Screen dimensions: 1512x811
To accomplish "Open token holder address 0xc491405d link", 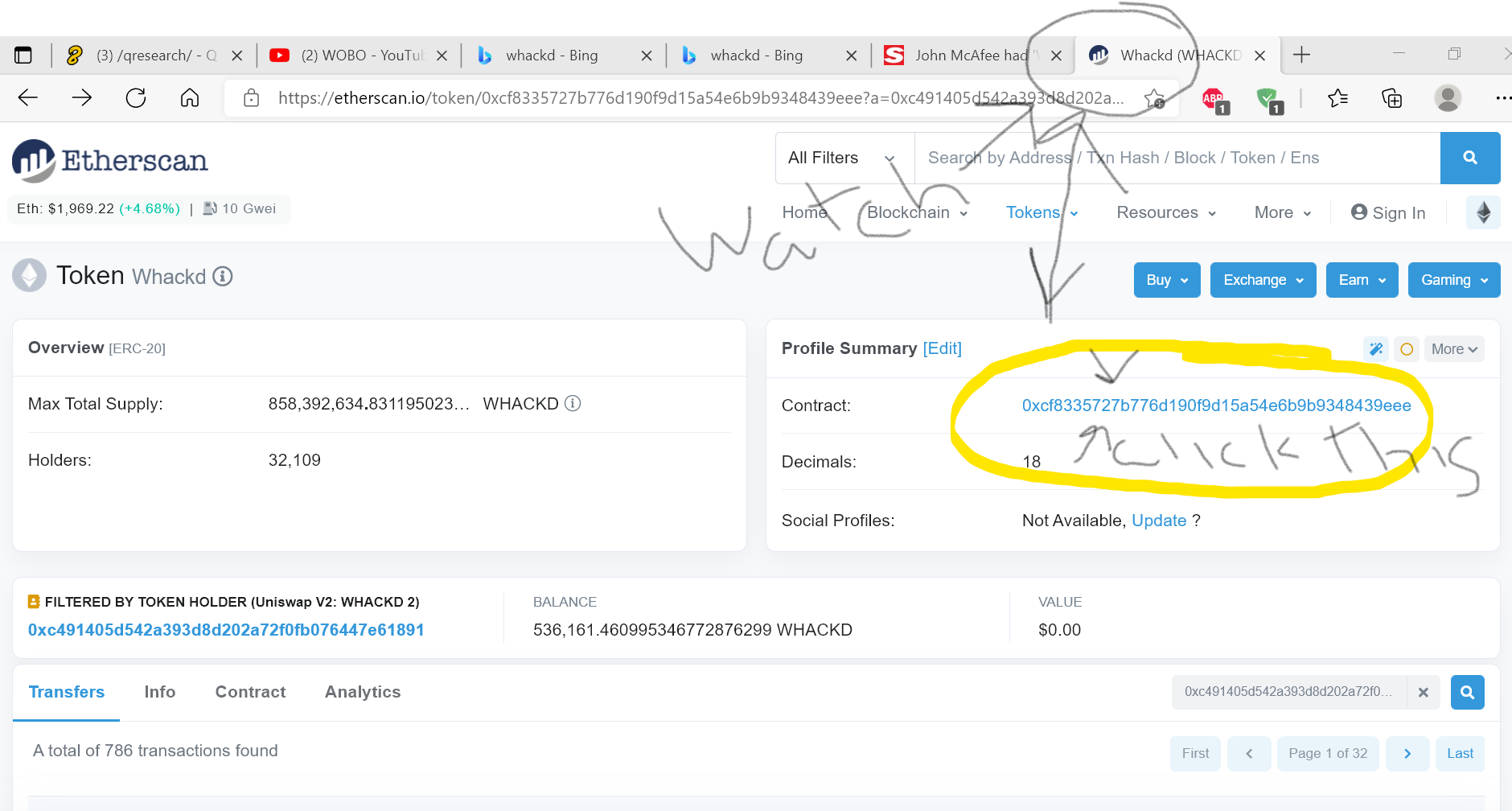I will coord(226,630).
